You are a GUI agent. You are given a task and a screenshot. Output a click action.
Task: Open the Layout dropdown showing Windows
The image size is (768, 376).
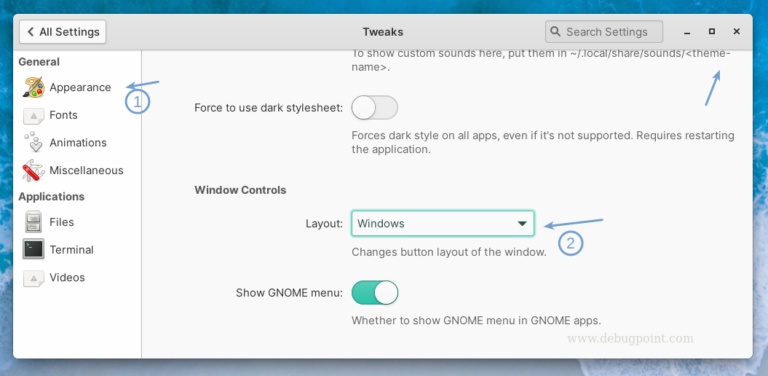pyautogui.click(x=443, y=224)
